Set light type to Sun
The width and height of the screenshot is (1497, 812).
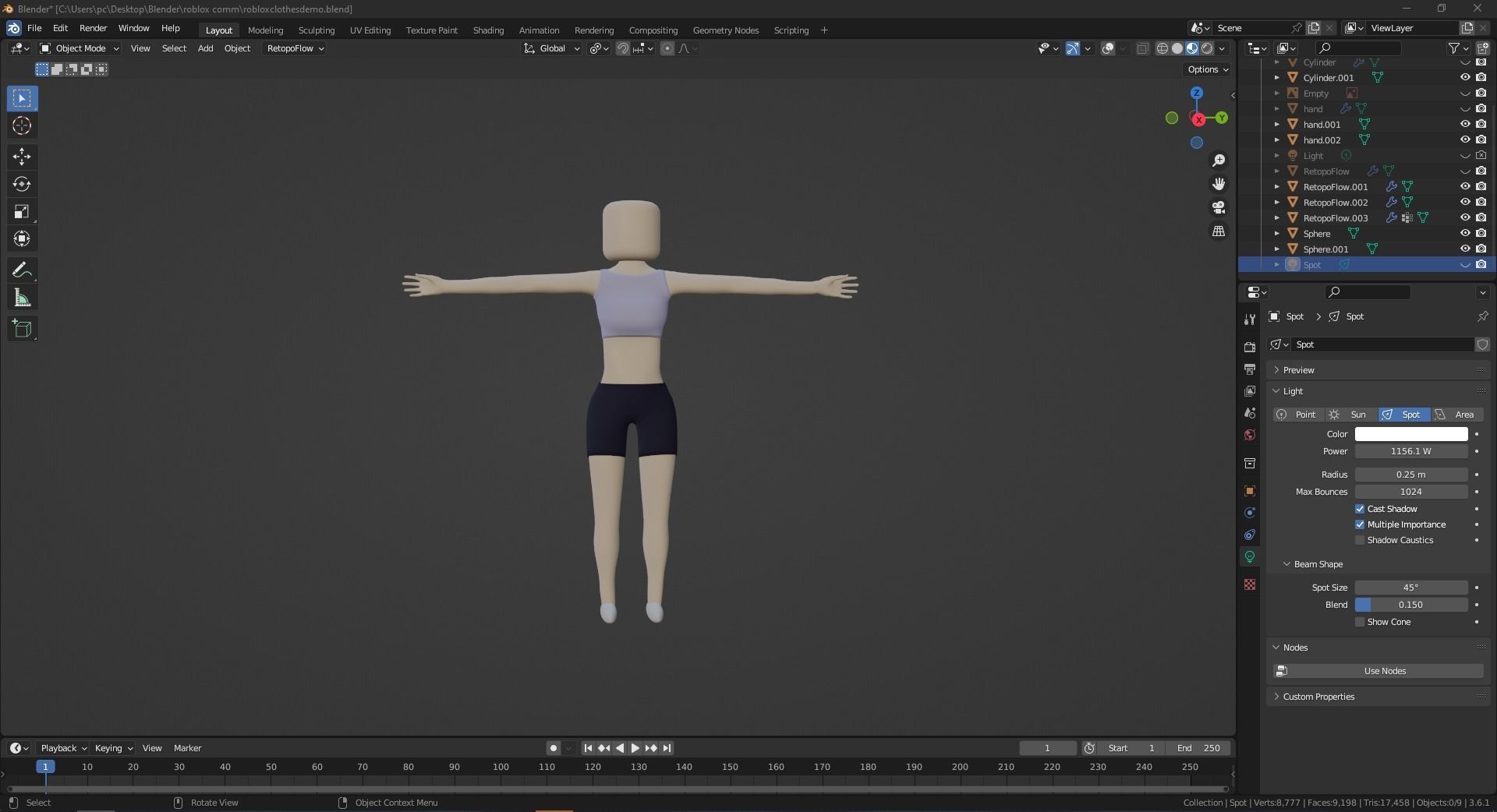click(1351, 415)
